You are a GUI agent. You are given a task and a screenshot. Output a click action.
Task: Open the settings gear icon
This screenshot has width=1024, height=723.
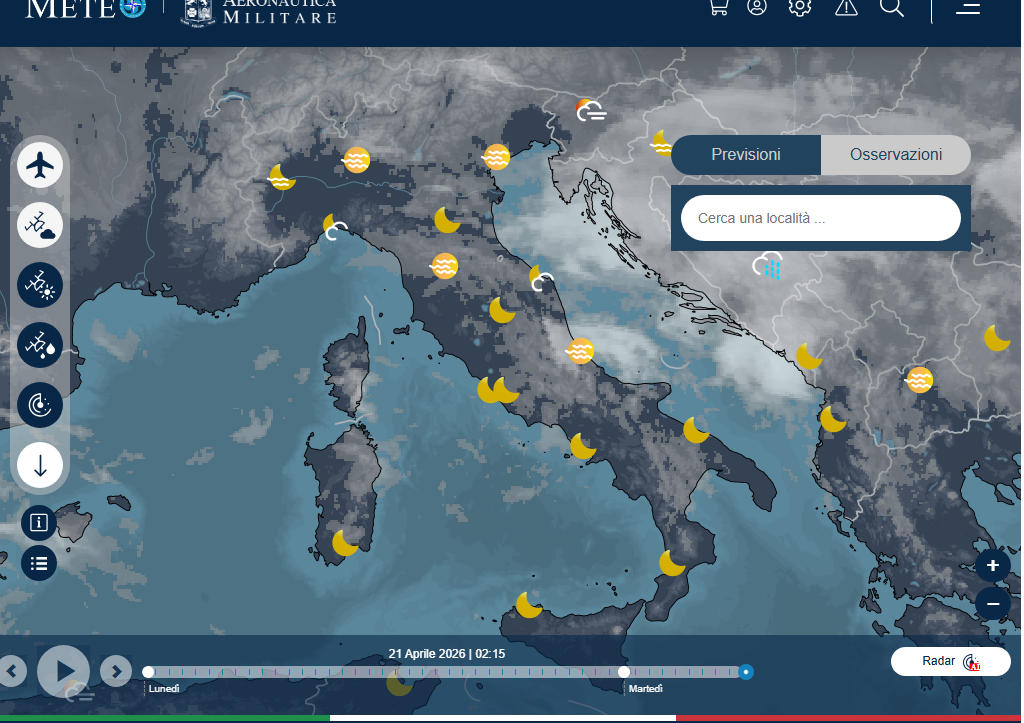[799, 8]
